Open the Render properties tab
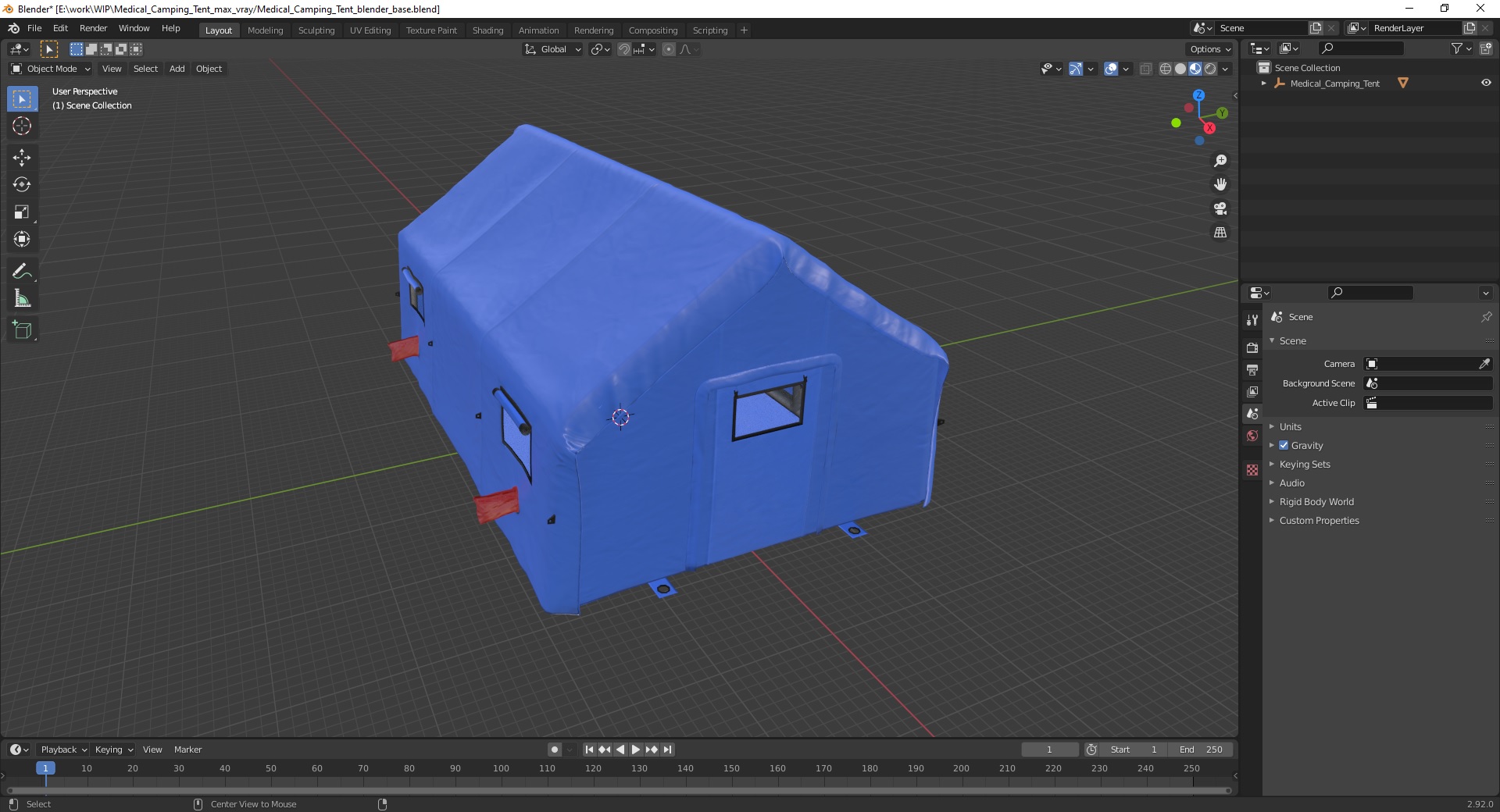The height and width of the screenshot is (812, 1500). pyautogui.click(x=1252, y=347)
